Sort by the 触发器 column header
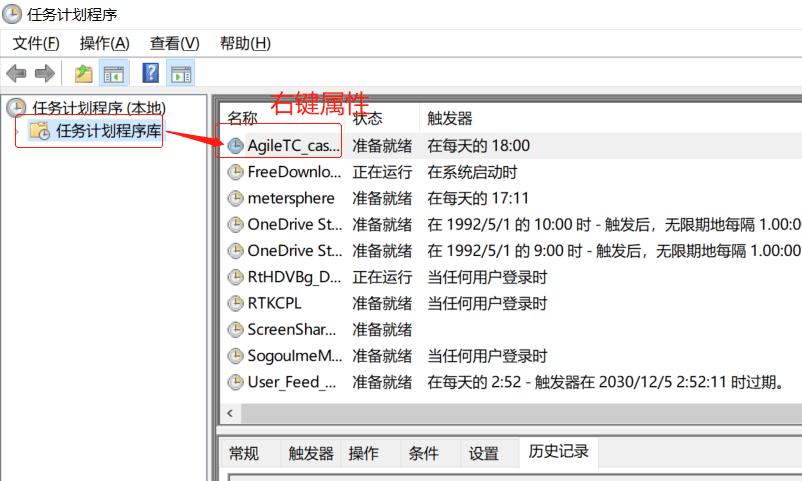This screenshot has height=481, width=802. point(450,118)
